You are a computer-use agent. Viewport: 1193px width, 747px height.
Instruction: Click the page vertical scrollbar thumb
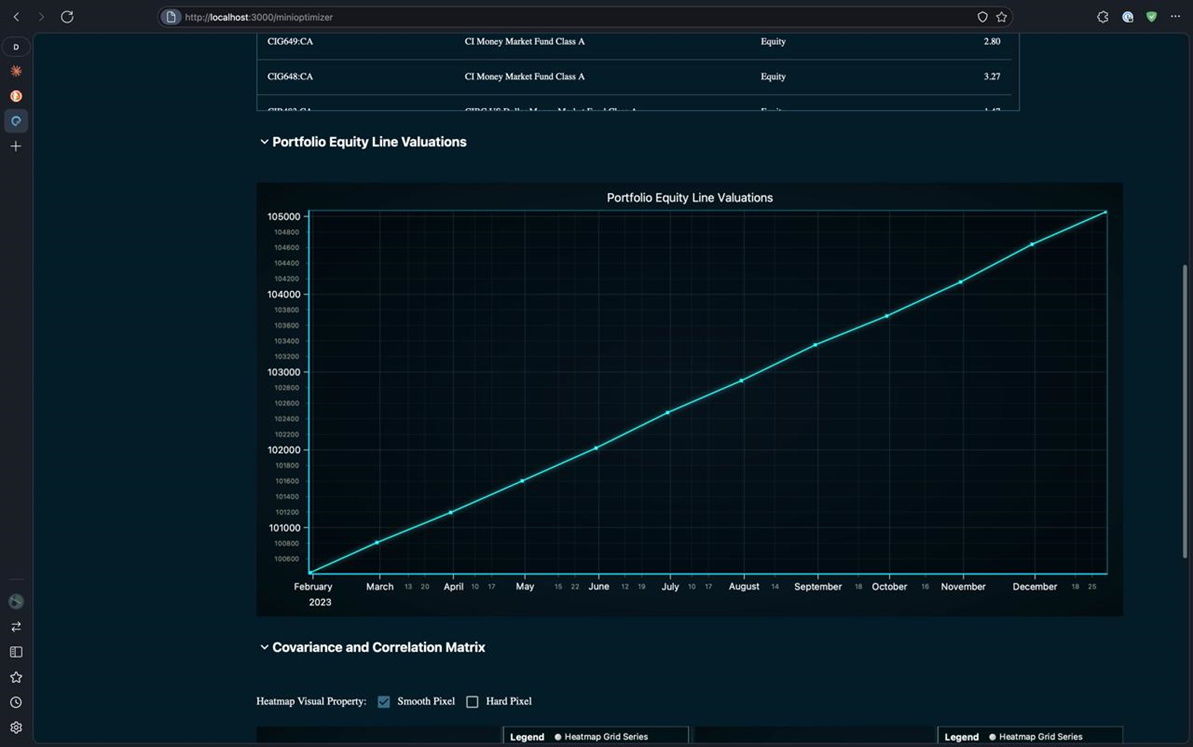(x=1185, y=410)
